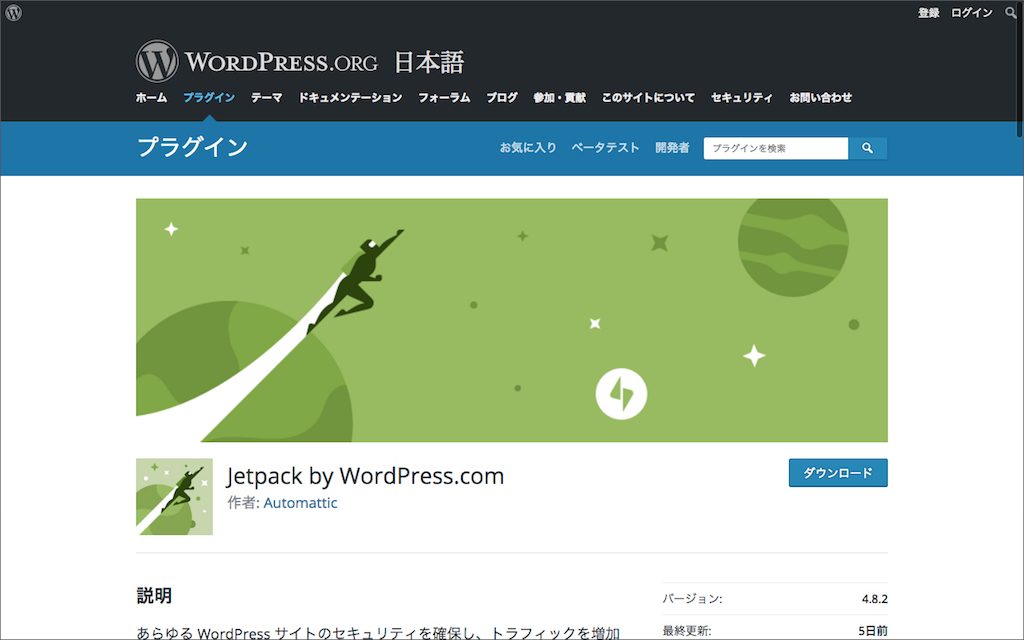Open the Automattic author link
The image size is (1024, 640).
[300, 503]
